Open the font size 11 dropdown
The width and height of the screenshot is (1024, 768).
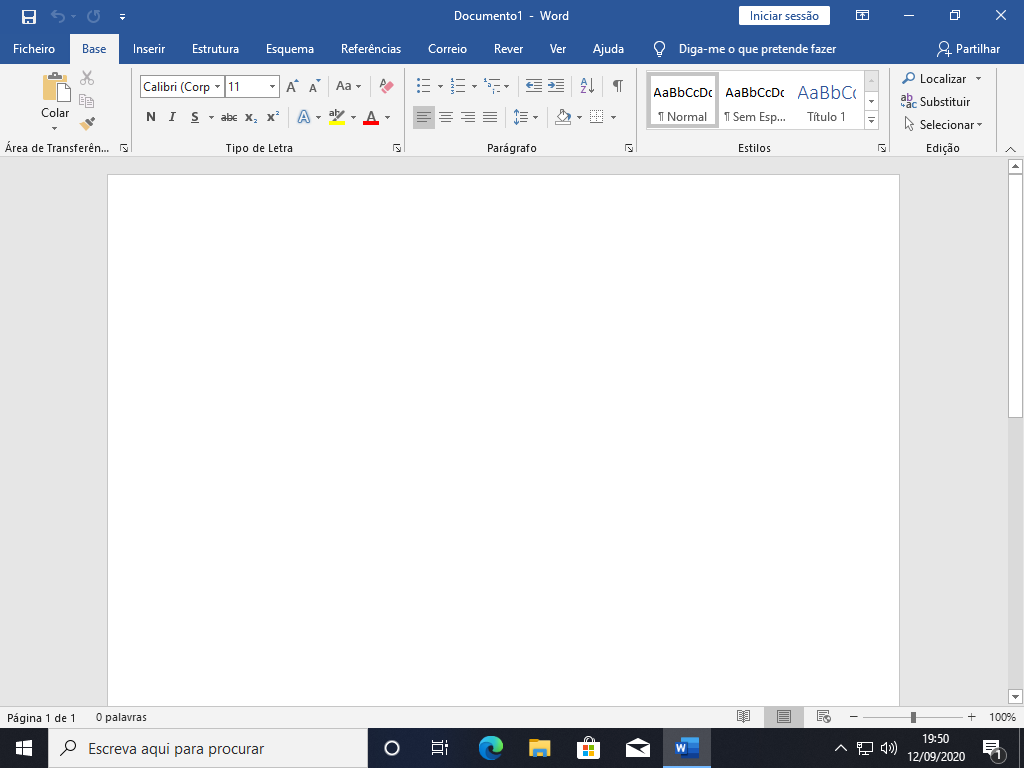coord(272,87)
